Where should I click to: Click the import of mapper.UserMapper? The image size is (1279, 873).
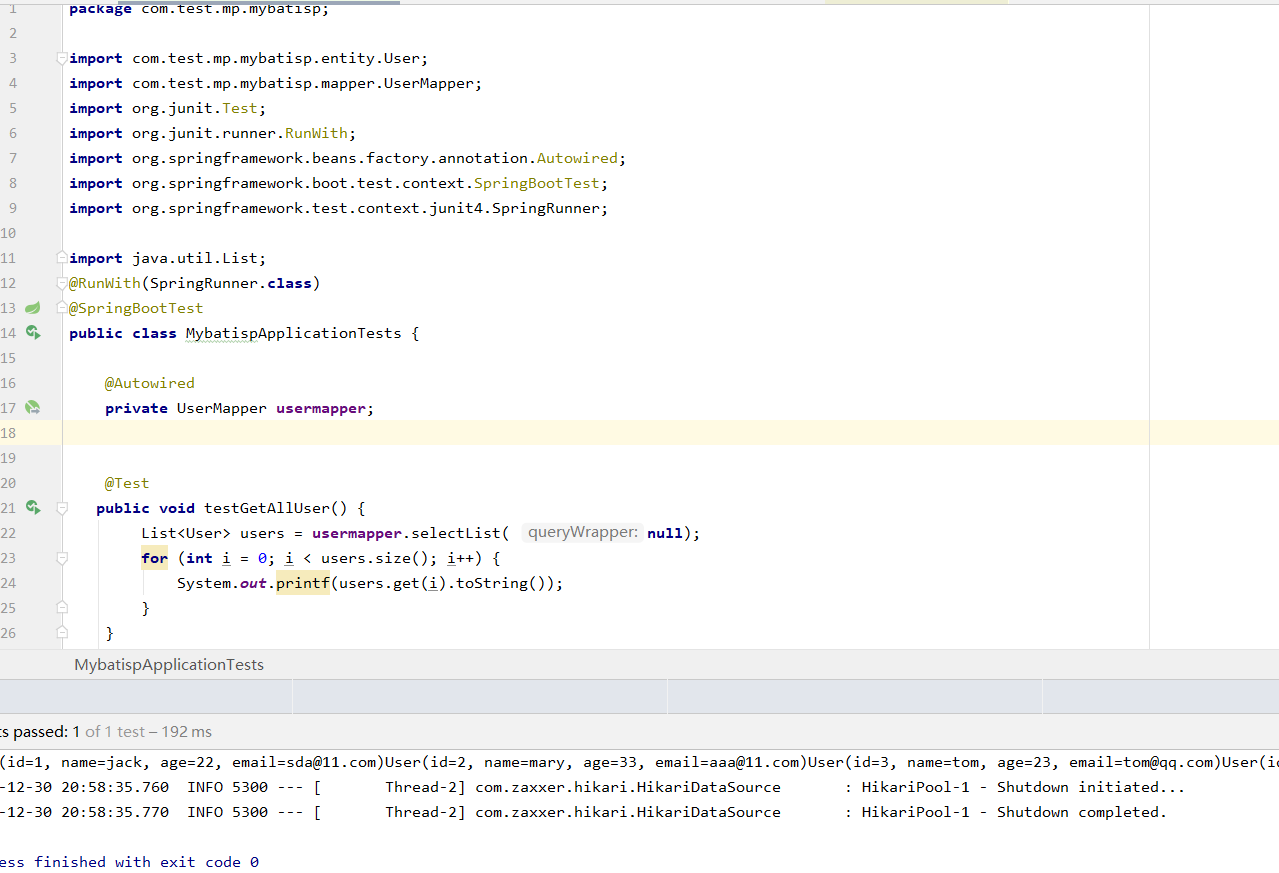tap(276, 83)
